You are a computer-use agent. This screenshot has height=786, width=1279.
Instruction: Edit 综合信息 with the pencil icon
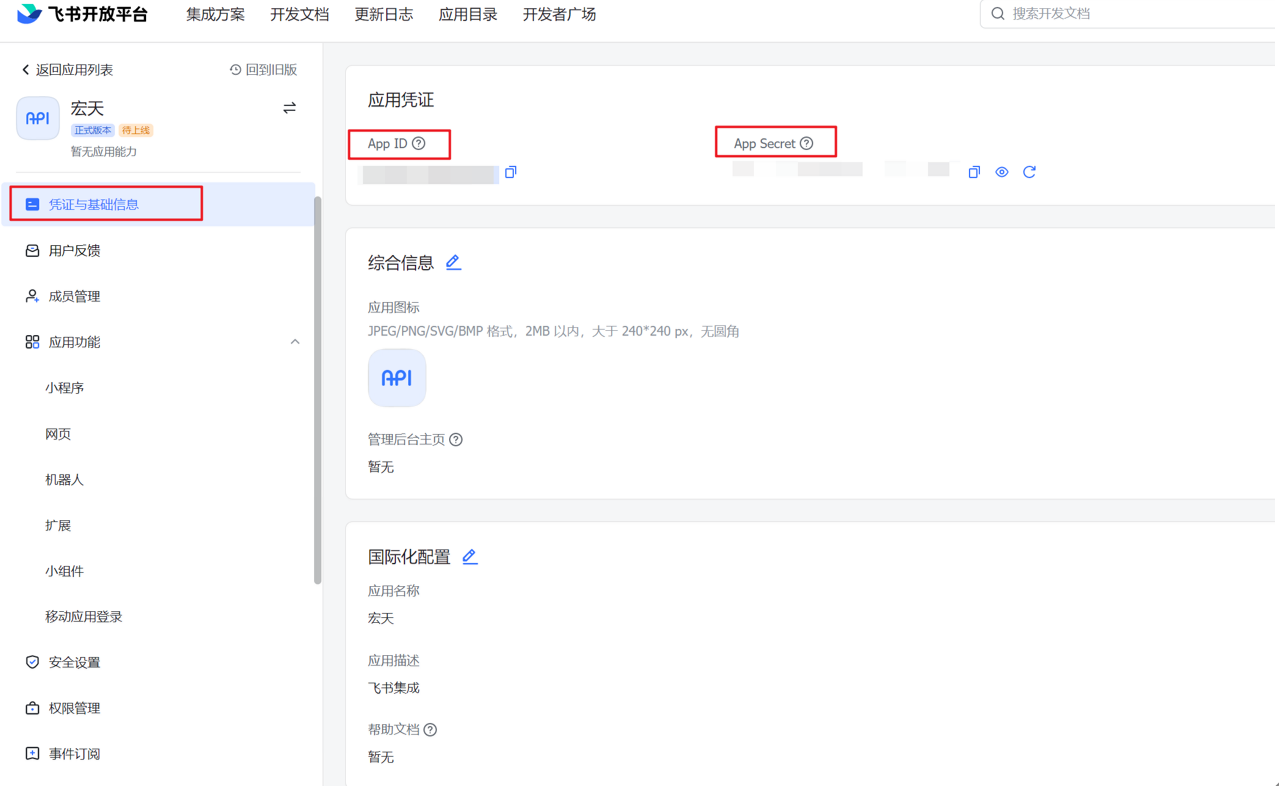click(453, 262)
